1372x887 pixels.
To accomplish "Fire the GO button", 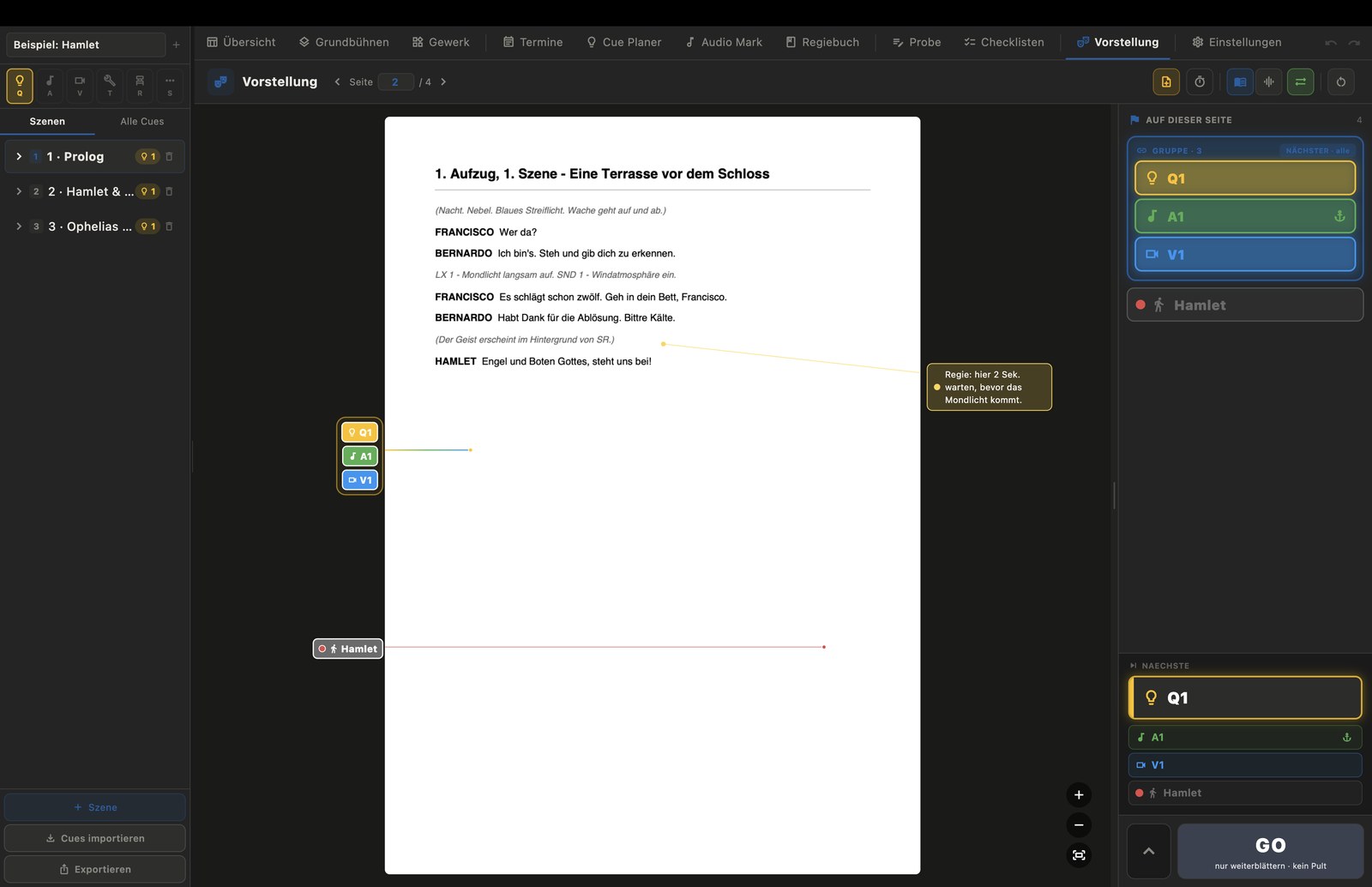I will pyautogui.click(x=1270, y=851).
